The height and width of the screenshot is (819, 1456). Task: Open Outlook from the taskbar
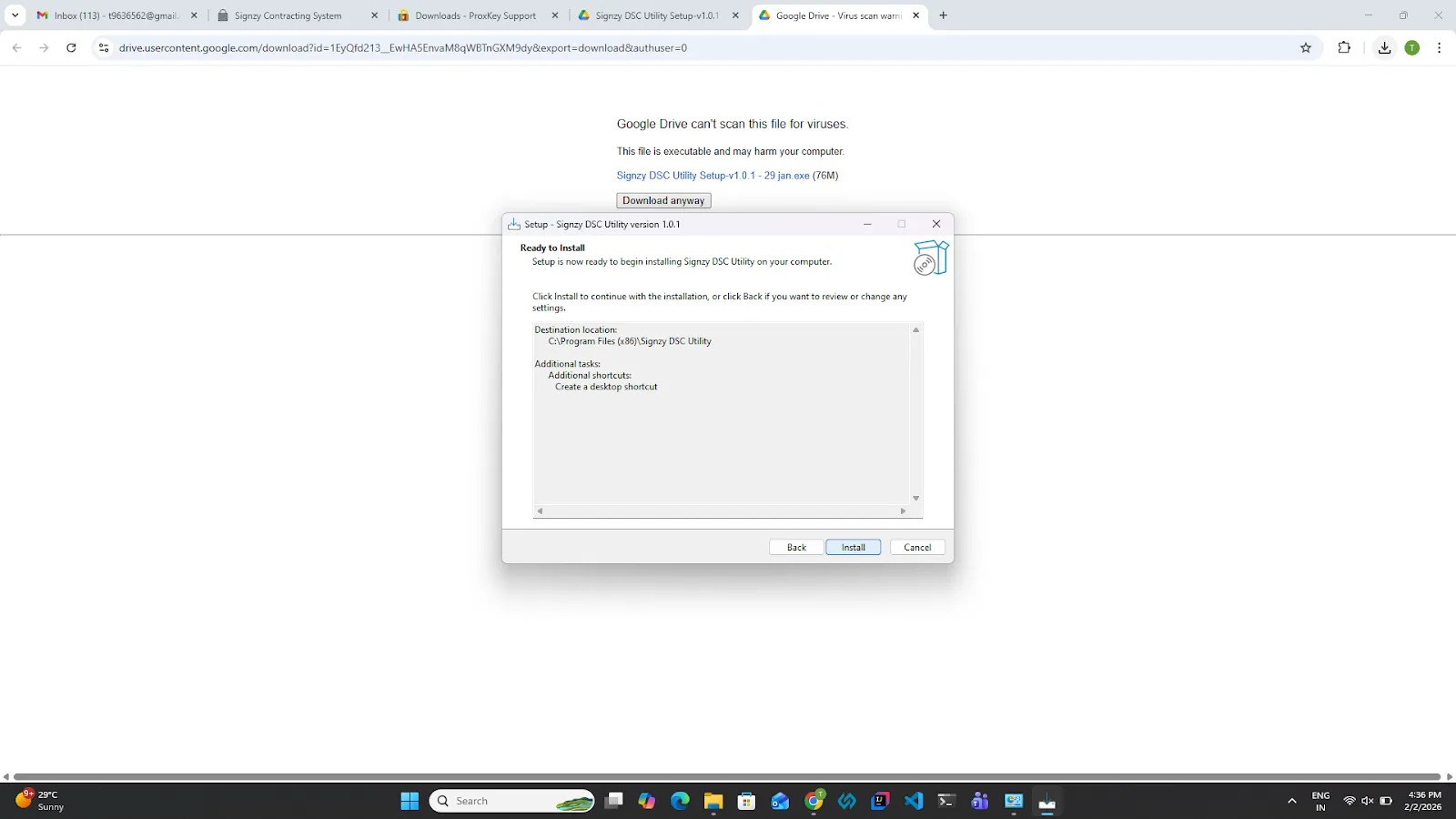click(x=780, y=801)
